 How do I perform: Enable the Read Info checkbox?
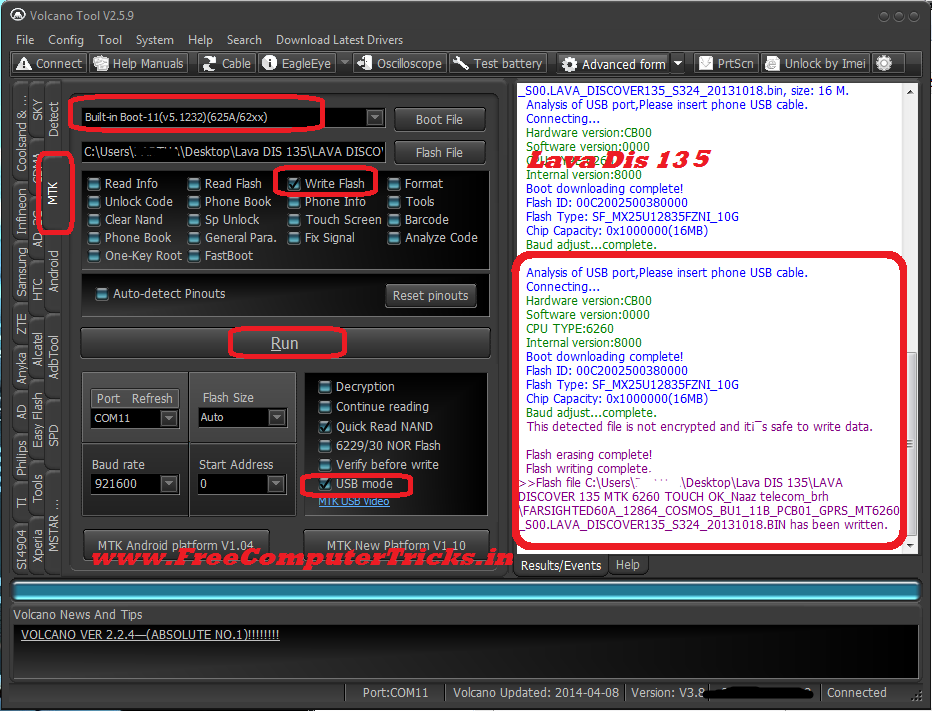pyautogui.click(x=94, y=184)
